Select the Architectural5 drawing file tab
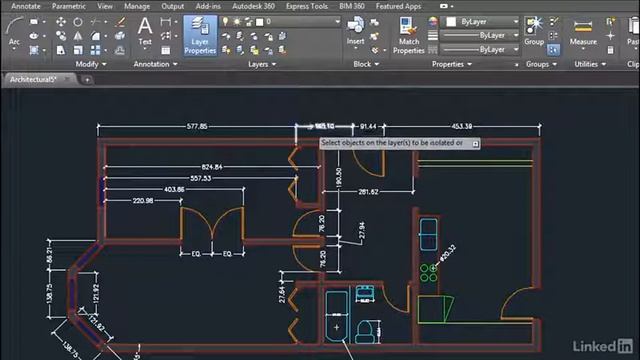 (x=40, y=79)
